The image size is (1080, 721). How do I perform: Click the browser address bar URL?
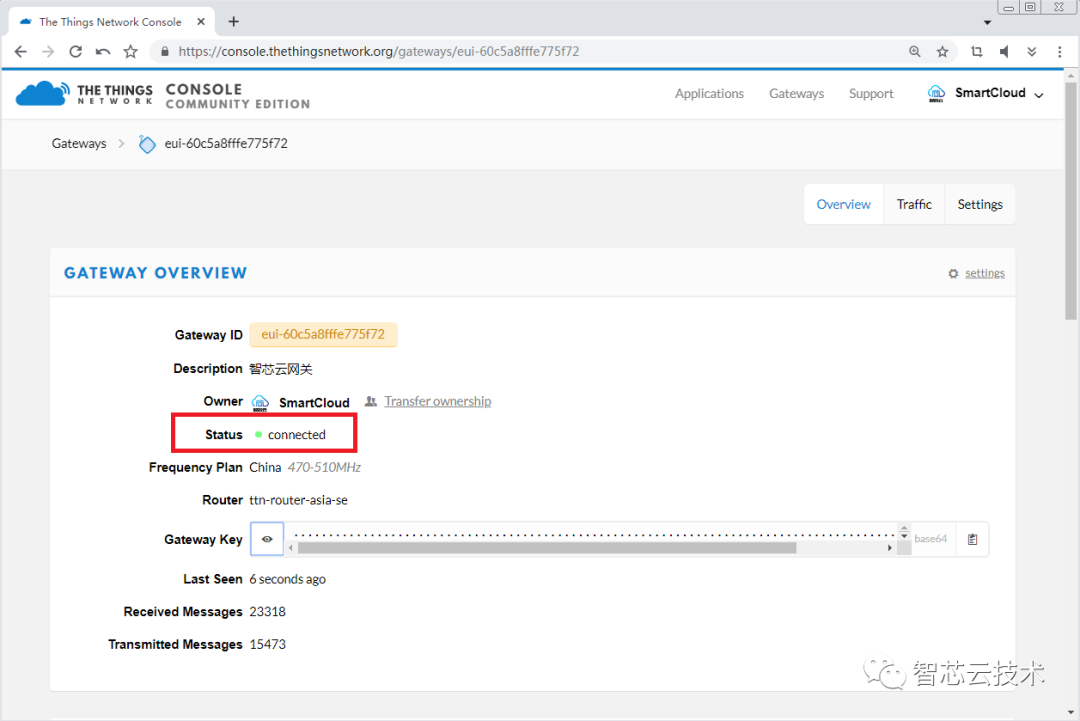click(x=379, y=52)
